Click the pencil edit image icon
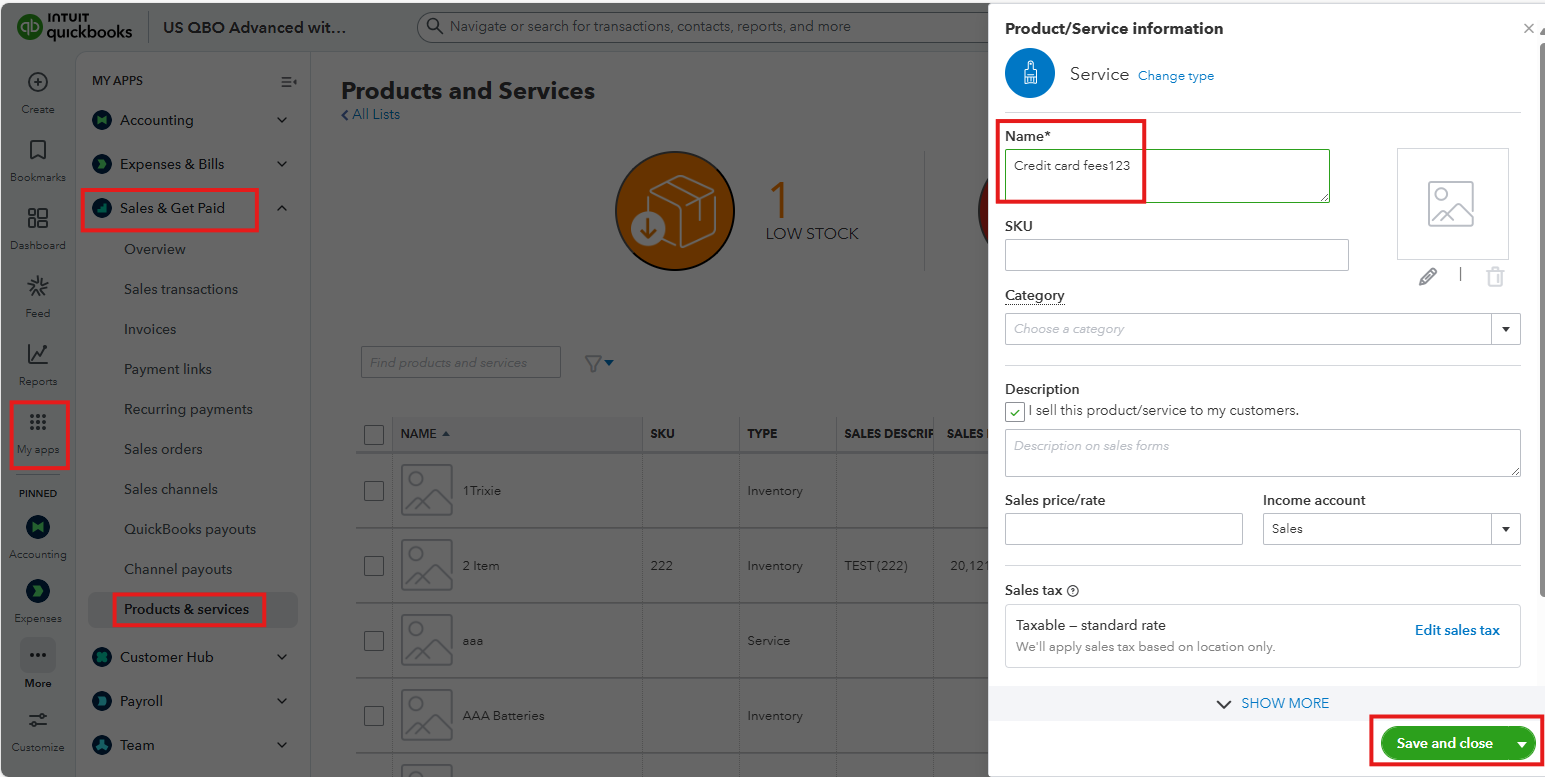Image resolution: width=1545 pixels, height=777 pixels. tap(1428, 277)
